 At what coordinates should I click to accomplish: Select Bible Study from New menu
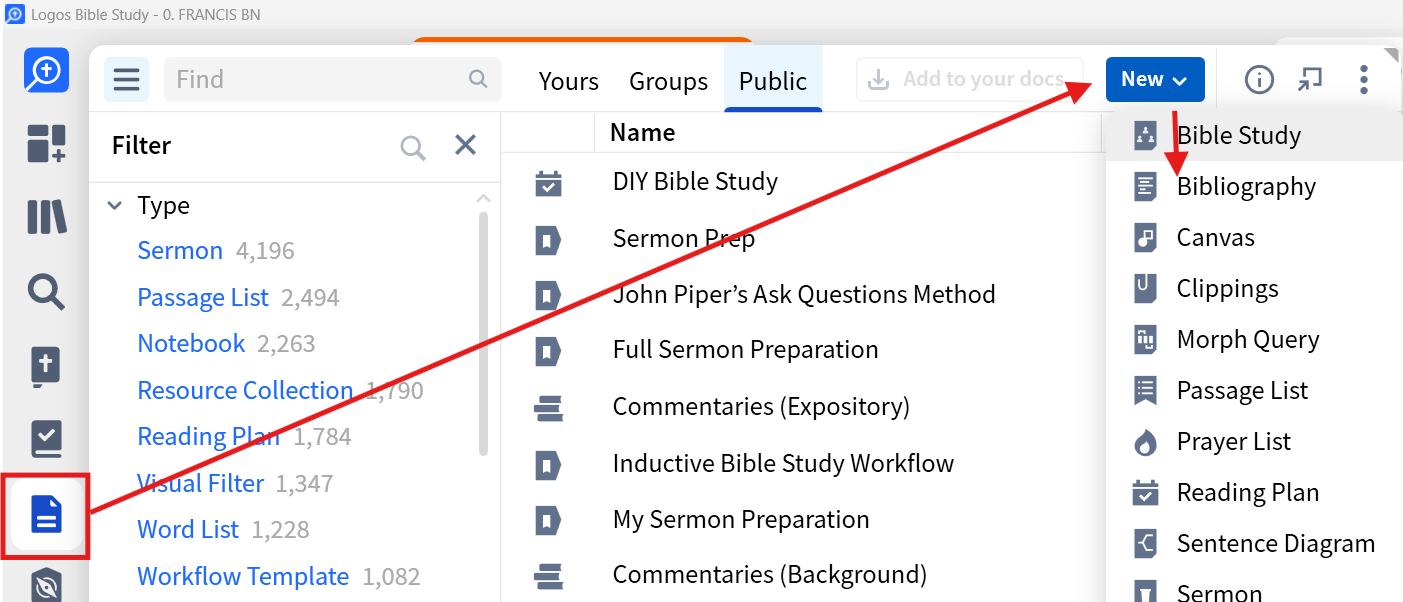(1254, 136)
